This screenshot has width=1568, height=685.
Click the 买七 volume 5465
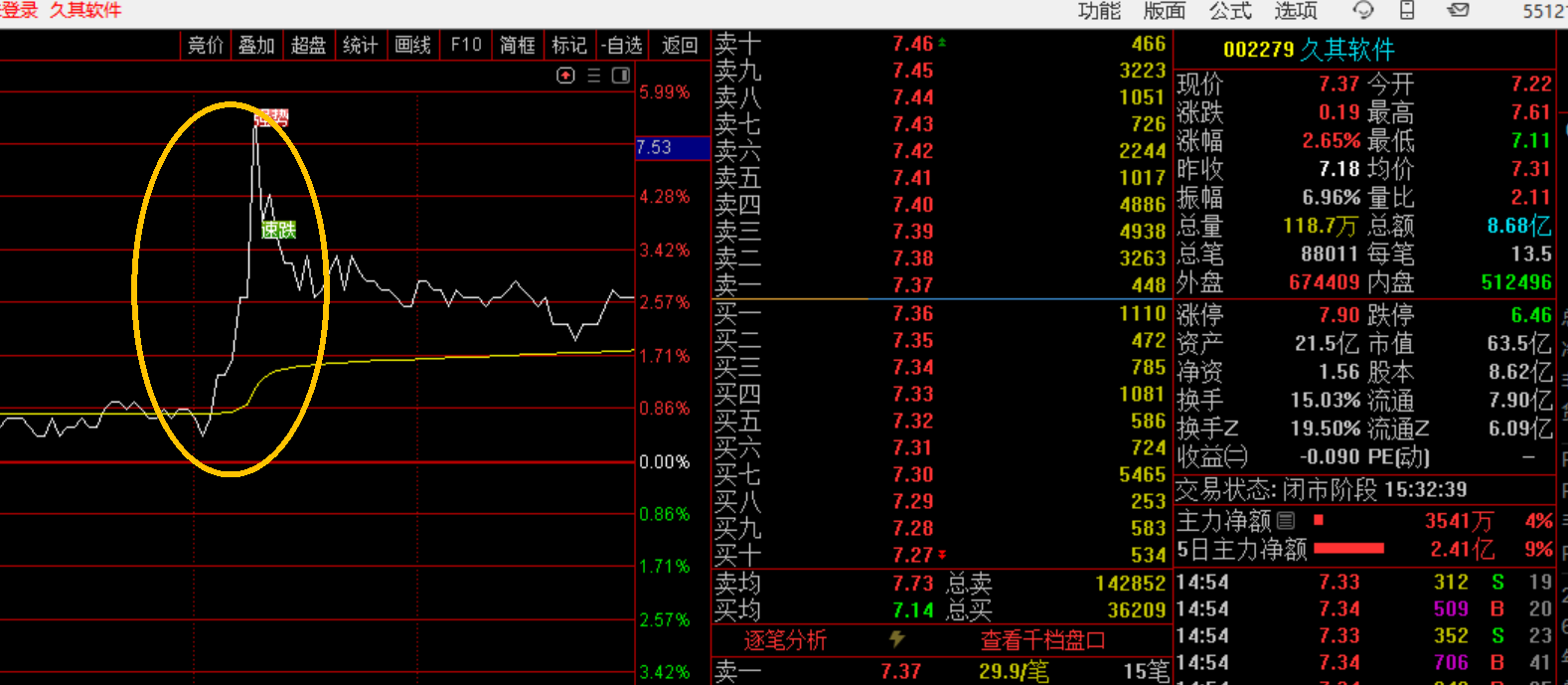pyautogui.click(x=1142, y=474)
